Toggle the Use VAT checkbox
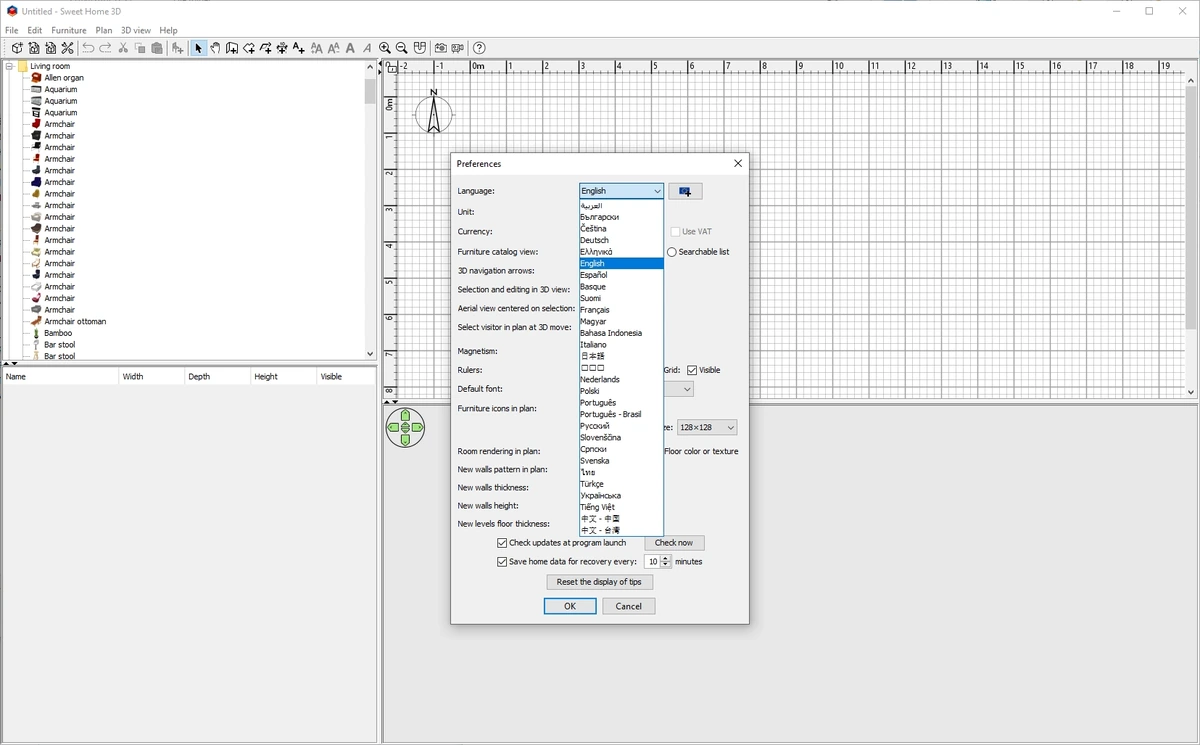This screenshot has height=745, width=1200. pos(675,232)
